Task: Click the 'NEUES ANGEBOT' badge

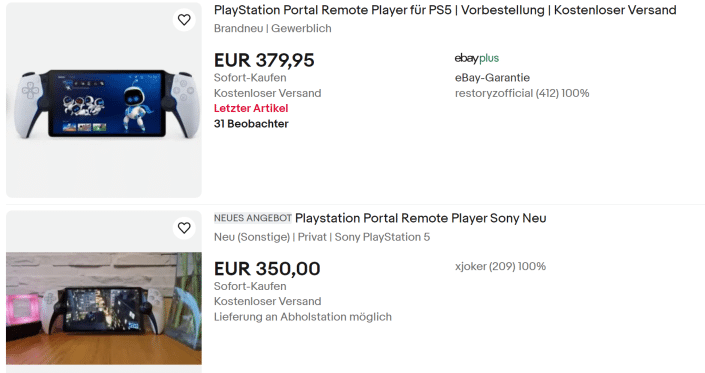Action: (x=253, y=218)
